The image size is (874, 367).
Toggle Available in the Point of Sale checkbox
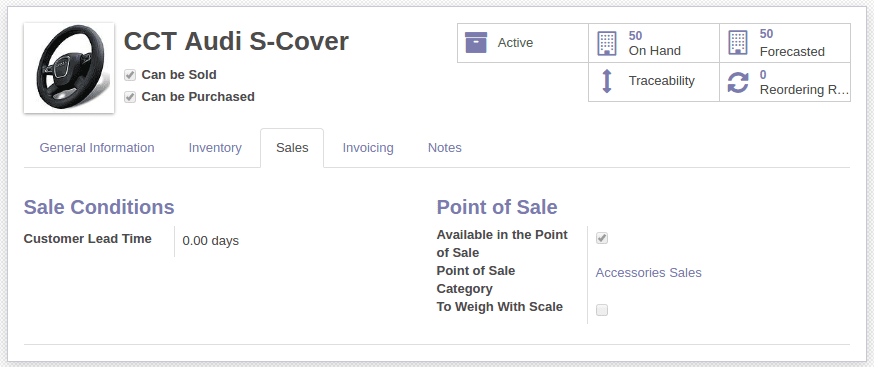(x=602, y=238)
